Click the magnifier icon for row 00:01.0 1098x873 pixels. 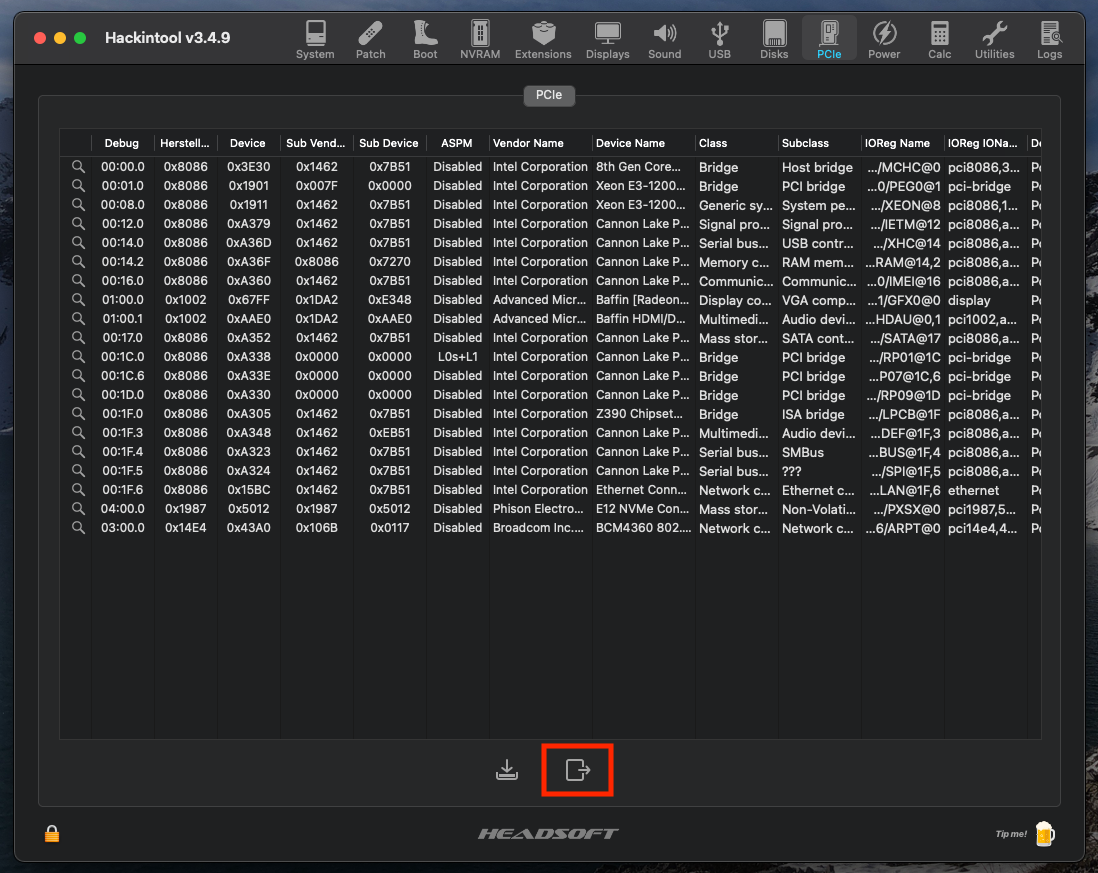pyautogui.click(x=78, y=186)
